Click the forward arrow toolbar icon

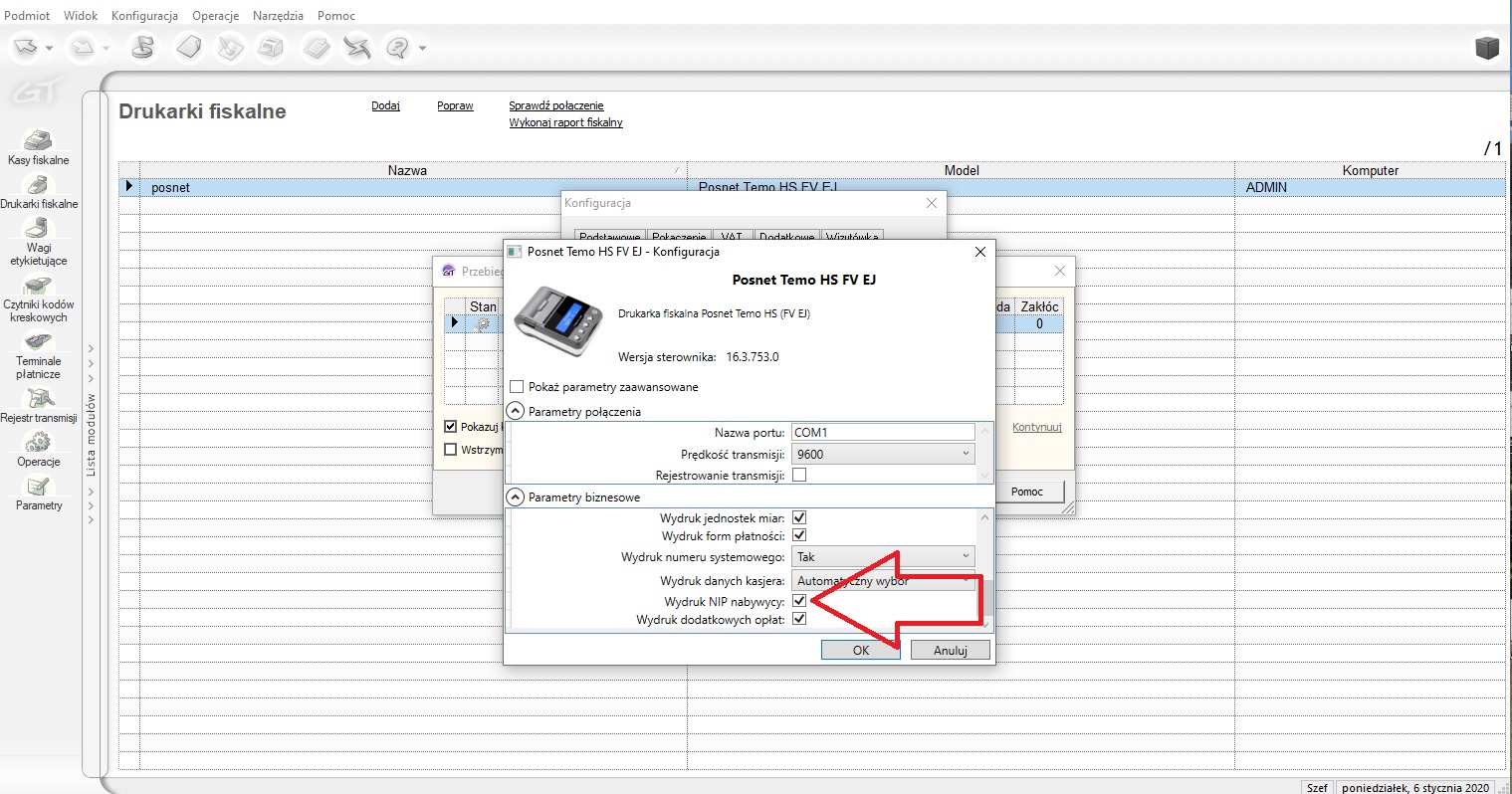click(84, 47)
